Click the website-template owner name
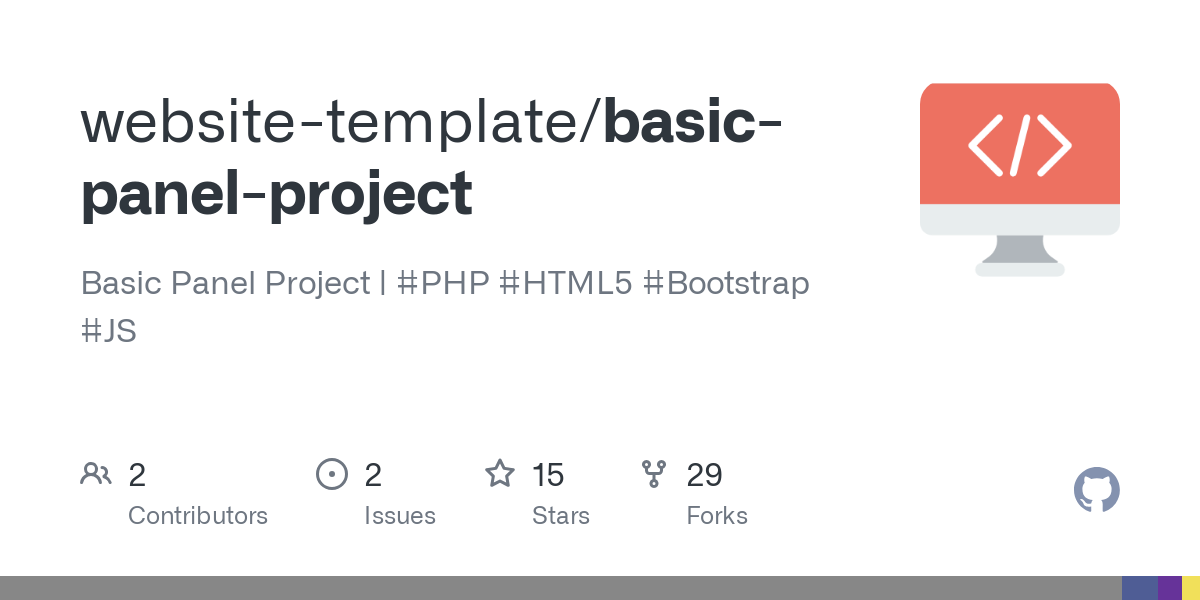Screen dimensions: 1200x600 (338, 121)
